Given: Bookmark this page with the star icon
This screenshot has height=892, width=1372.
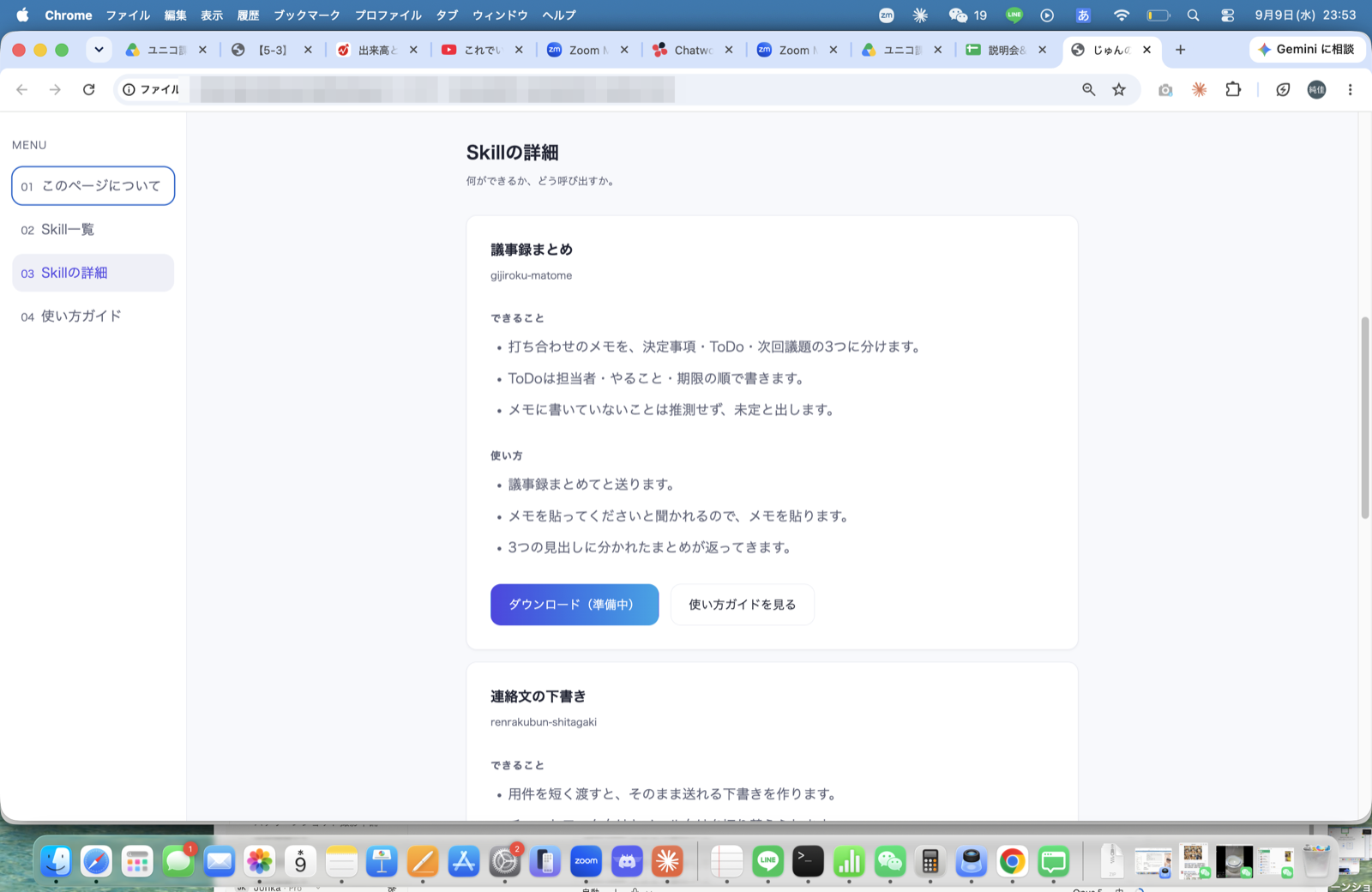Looking at the screenshot, I should pyautogui.click(x=1119, y=89).
